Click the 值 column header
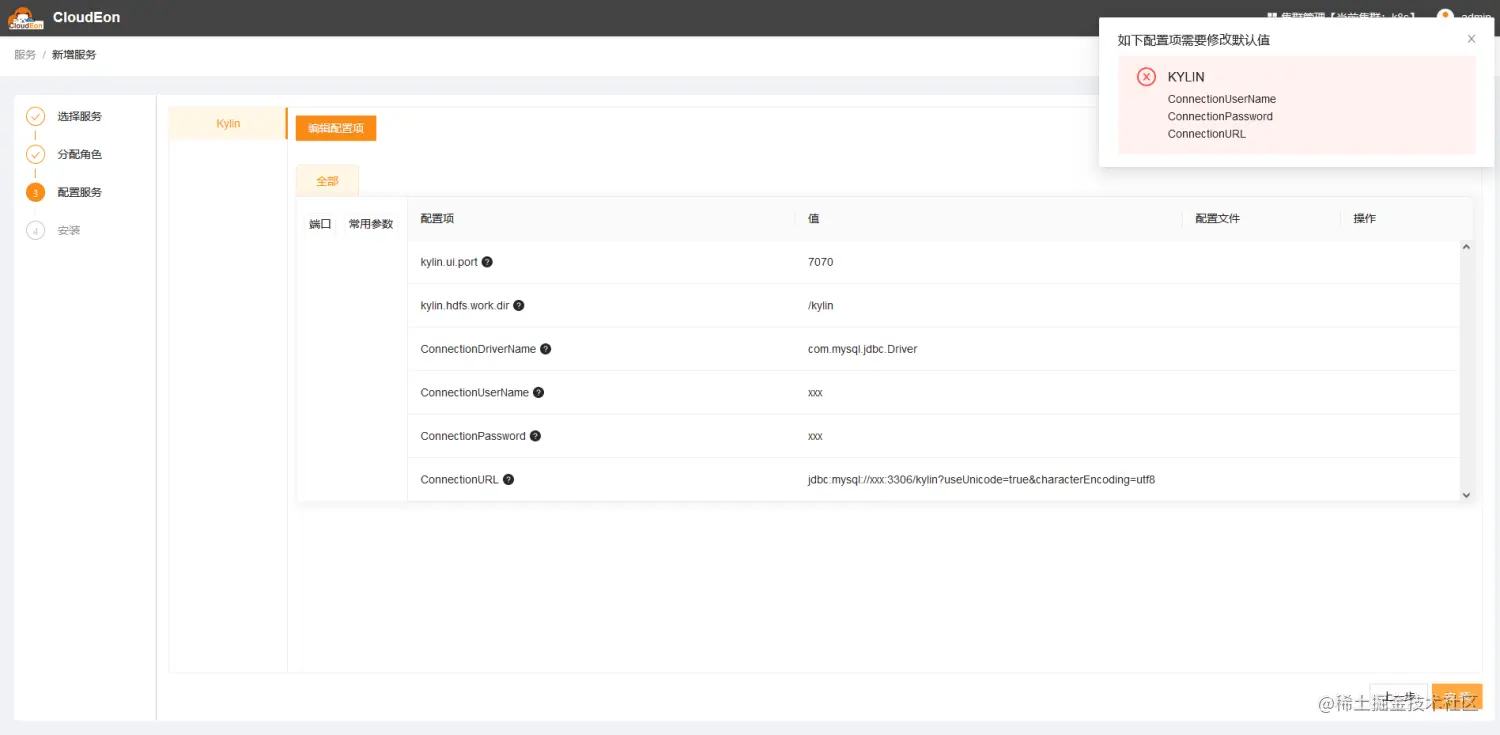Screen dimensions: 1500x735 (813, 218)
